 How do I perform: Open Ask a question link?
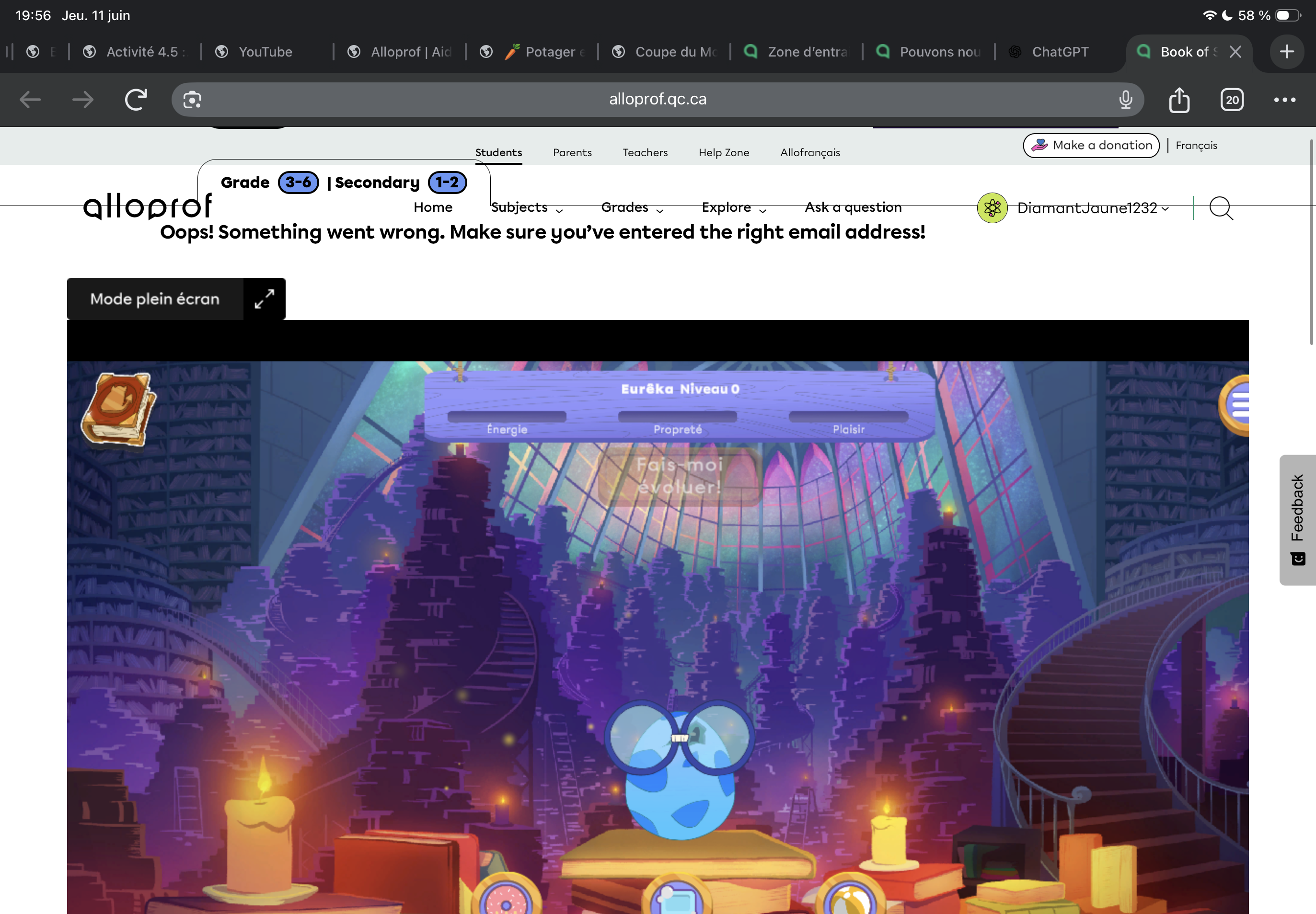click(853, 207)
